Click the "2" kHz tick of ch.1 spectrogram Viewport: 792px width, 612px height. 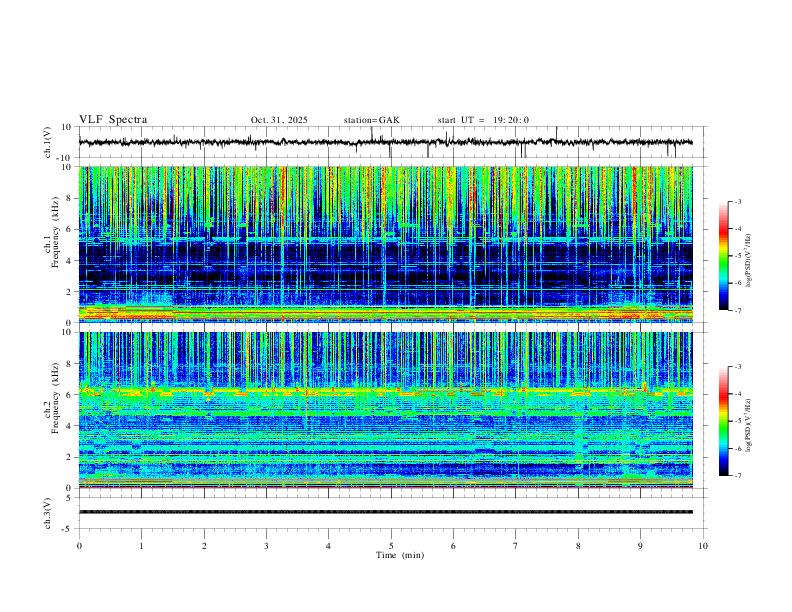(x=70, y=291)
